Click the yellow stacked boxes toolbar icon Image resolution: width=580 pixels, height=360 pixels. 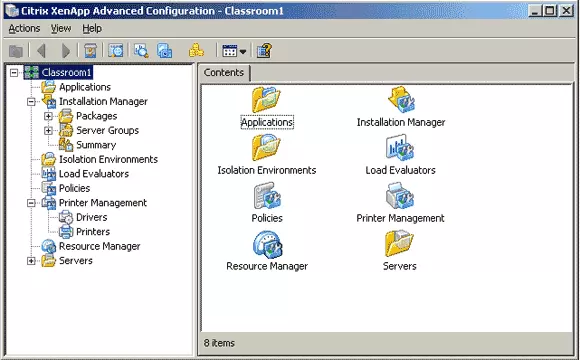click(196, 50)
